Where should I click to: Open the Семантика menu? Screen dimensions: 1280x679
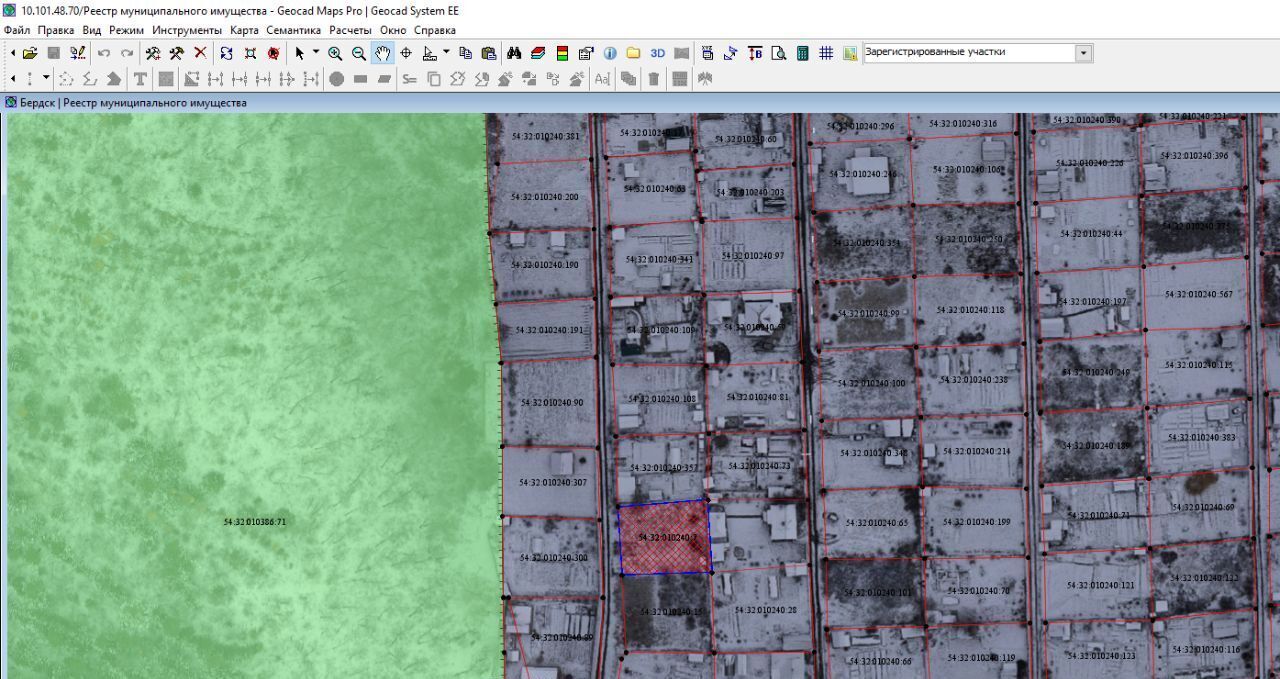294,30
